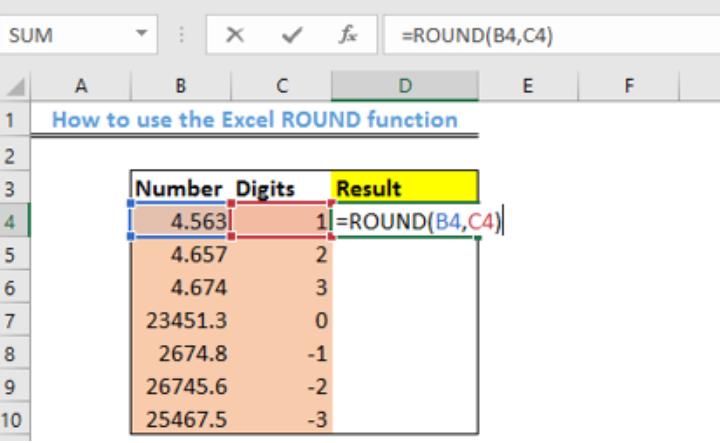The width and height of the screenshot is (720, 443).
Task: Click Digits cell with value 0
Action: (x=281, y=320)
